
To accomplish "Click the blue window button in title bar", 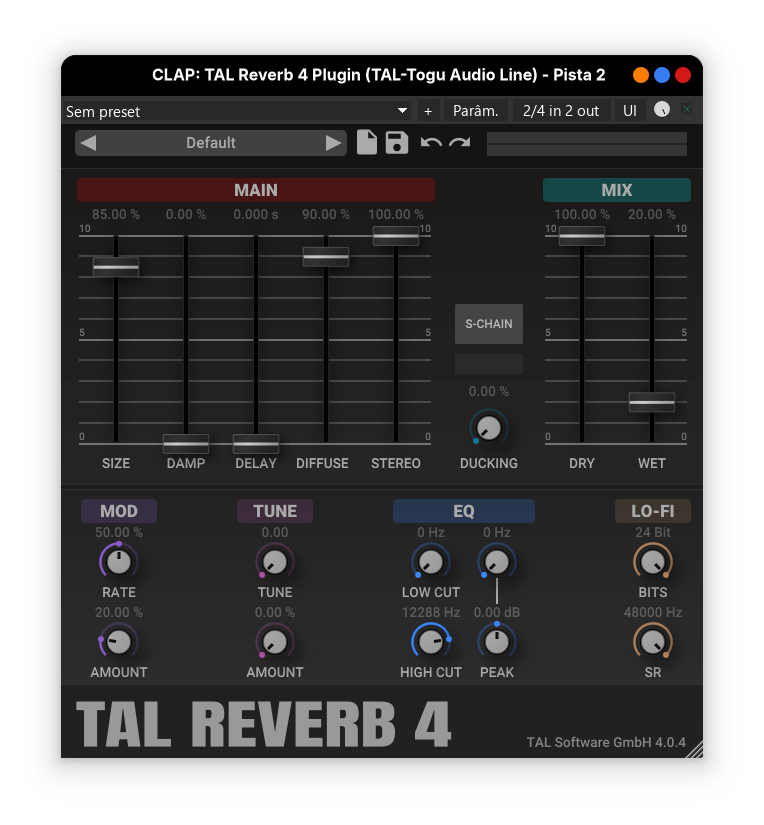I will tap(661, 75).
